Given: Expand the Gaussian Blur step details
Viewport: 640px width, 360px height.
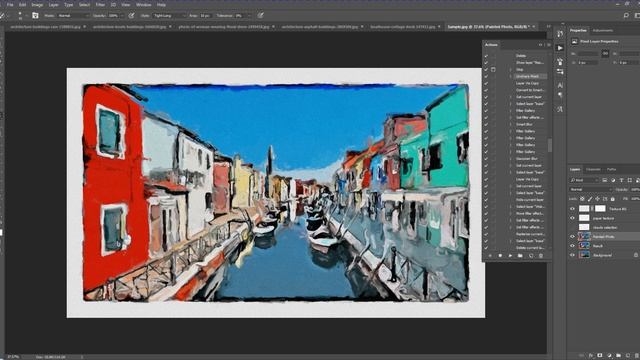Looking at the screenshot, I should coord(511,159).
